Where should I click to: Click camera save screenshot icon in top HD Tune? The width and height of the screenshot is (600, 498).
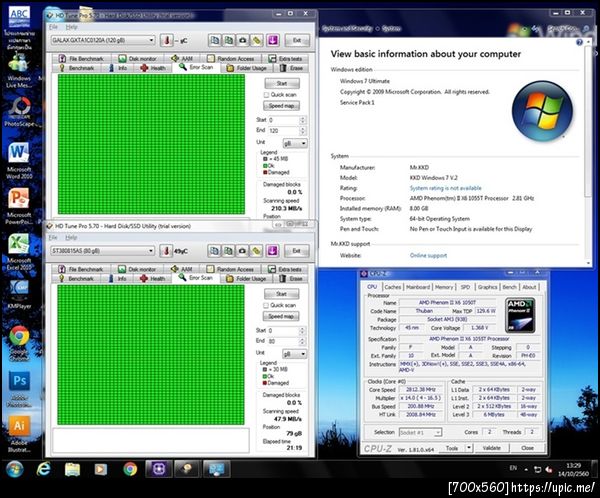243,40
